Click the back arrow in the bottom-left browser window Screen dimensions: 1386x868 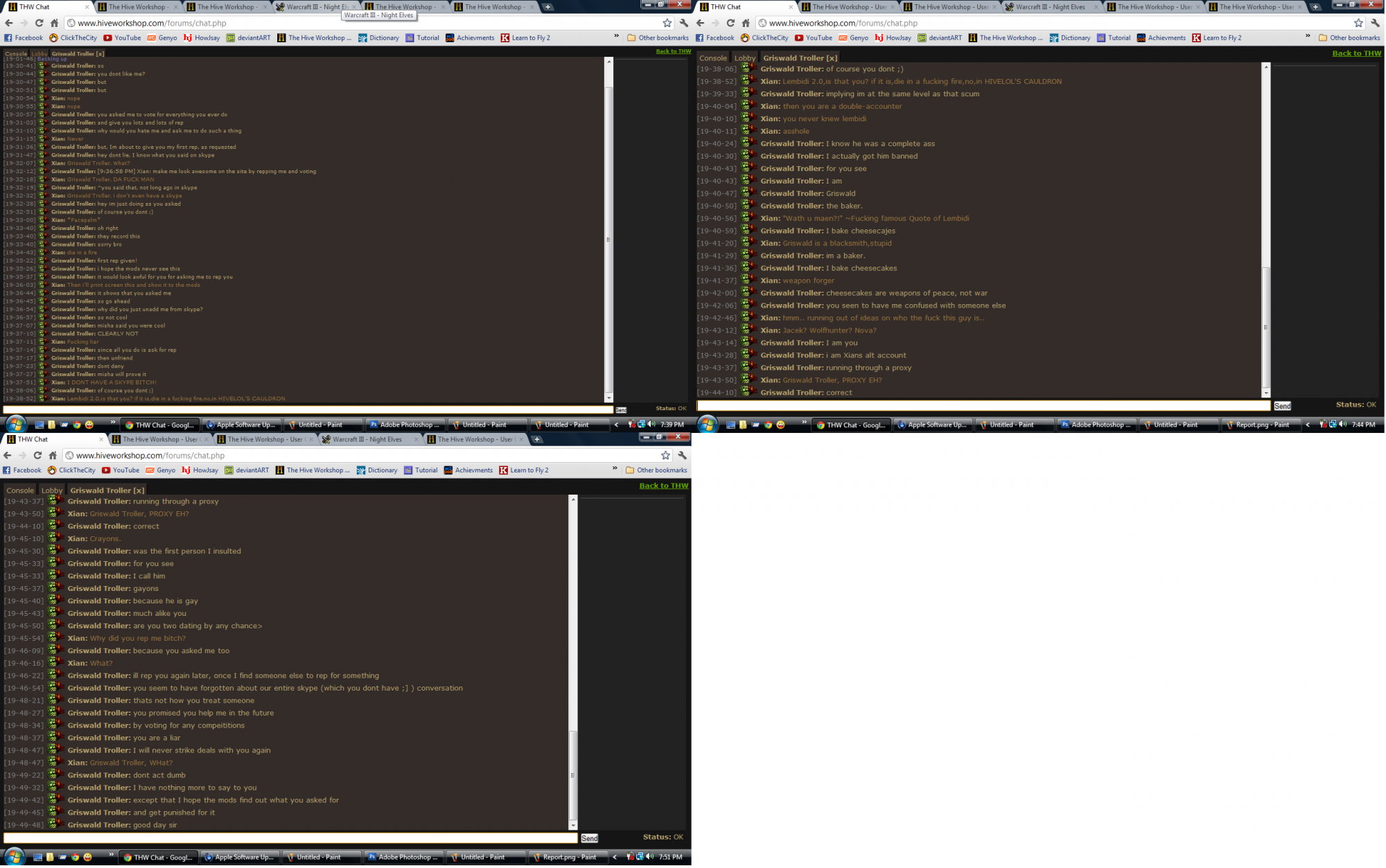(x=7, y=455)
